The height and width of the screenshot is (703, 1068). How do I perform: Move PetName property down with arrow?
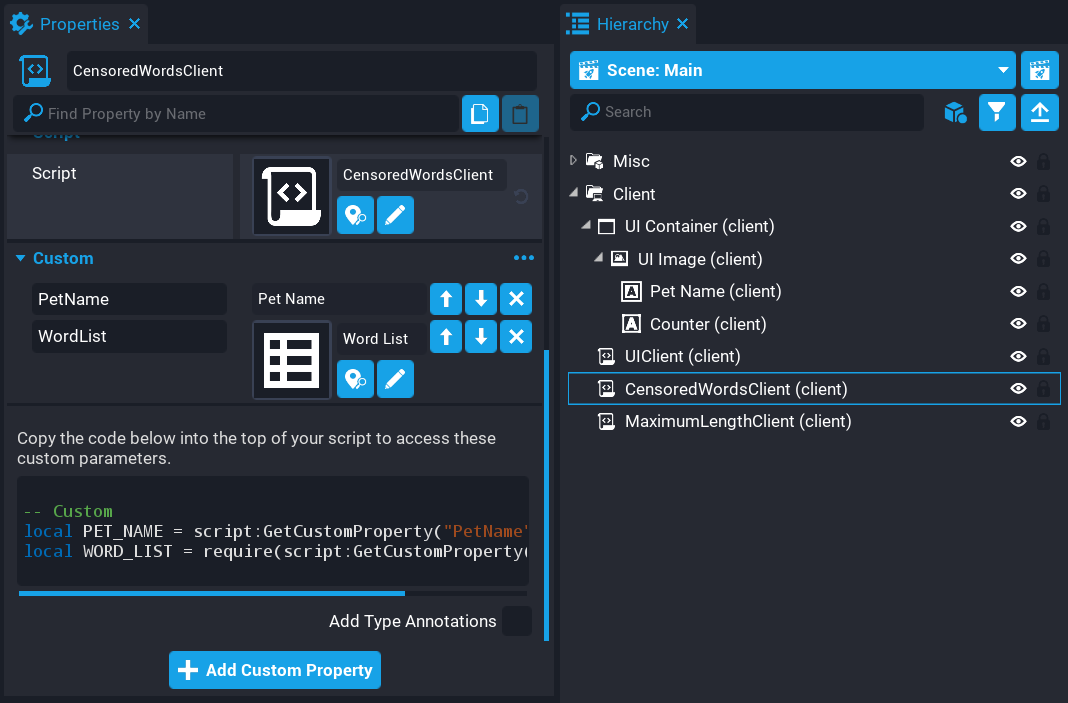click(x=481, y=299)
